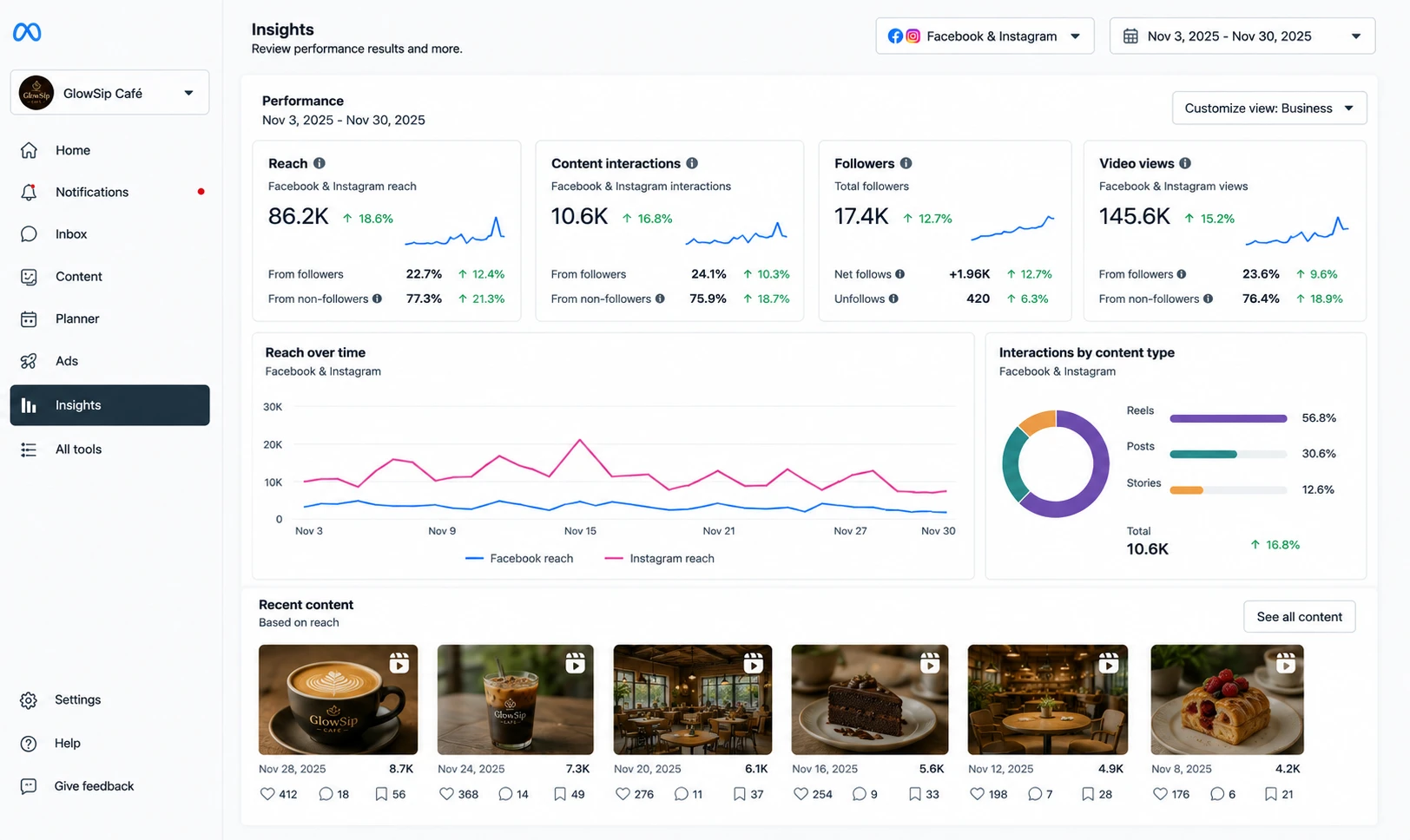Open the Nov 16 chocolate cake thumbnail
Image resolution: width=1410 pixels, height=840 pixels.
click(870, 699)
